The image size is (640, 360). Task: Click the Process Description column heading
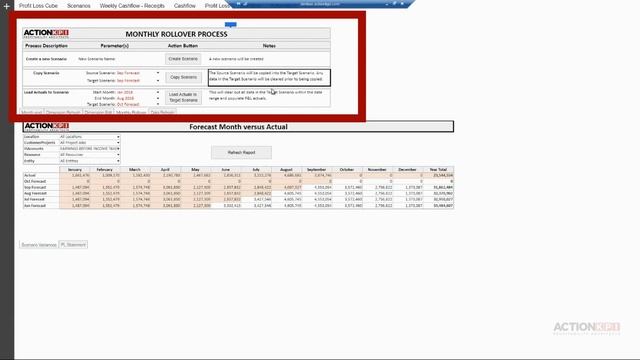(x=47, y=46)
